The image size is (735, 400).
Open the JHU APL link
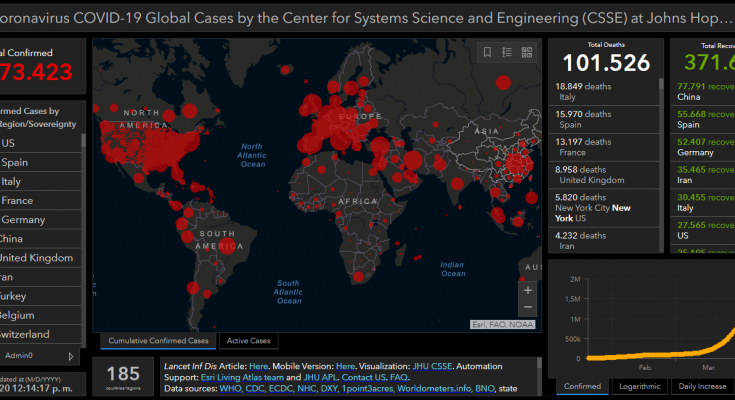tap(320, 377)
